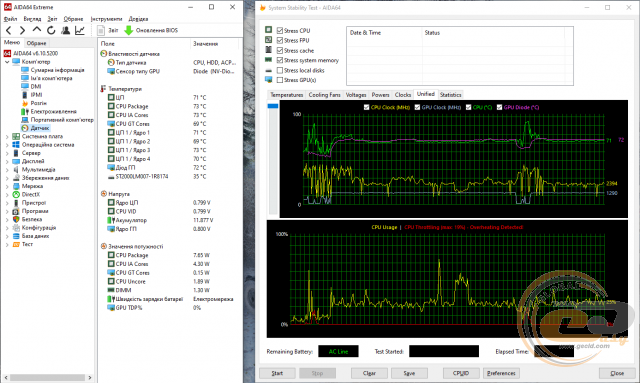Click the Збереження даних icon in tree
Image resolution: width=640 pixels, height=383 pixels.
[16, 178]
